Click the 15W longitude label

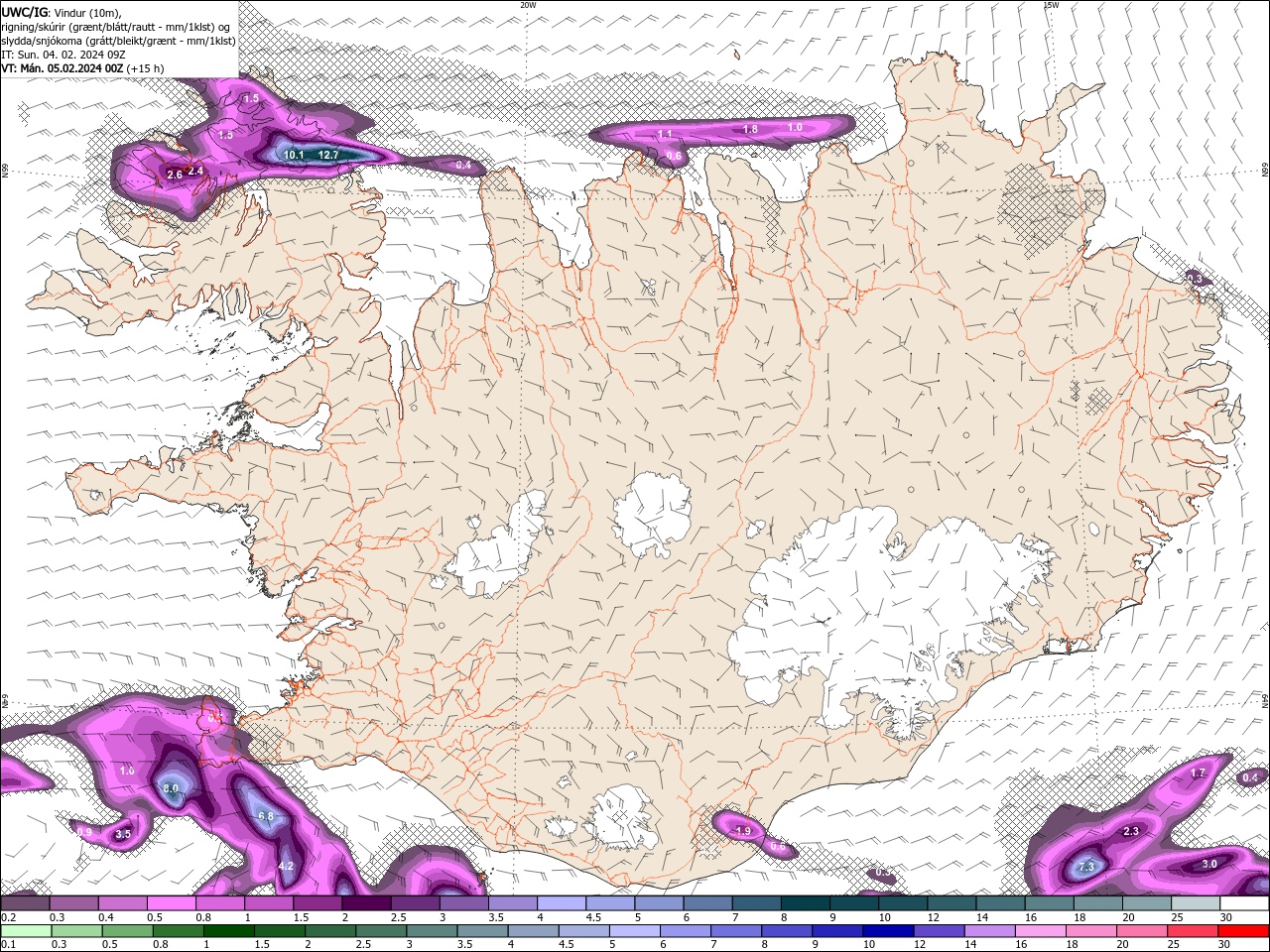1051,4
